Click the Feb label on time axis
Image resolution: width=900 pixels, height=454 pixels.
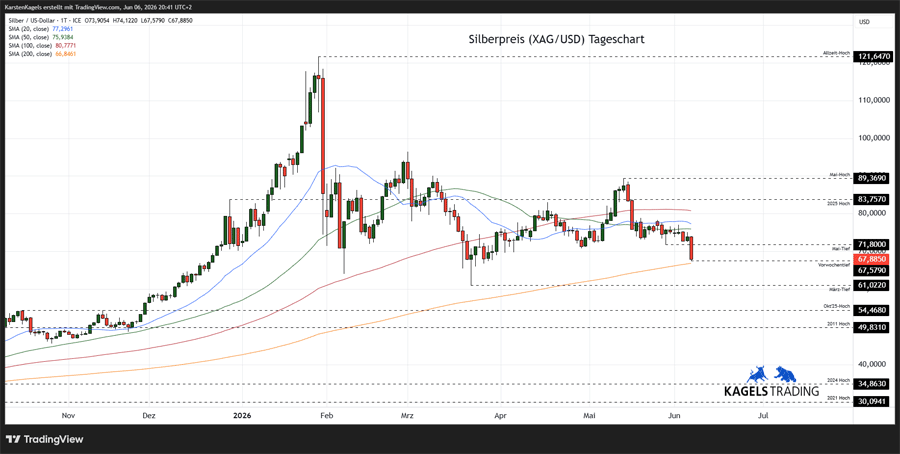(x=326, y=414)
